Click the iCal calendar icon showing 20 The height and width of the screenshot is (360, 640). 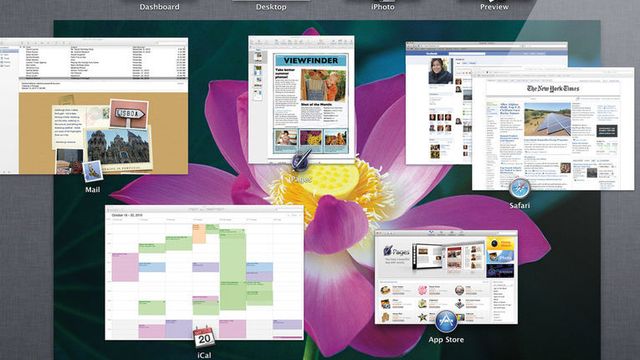[204, 338]
